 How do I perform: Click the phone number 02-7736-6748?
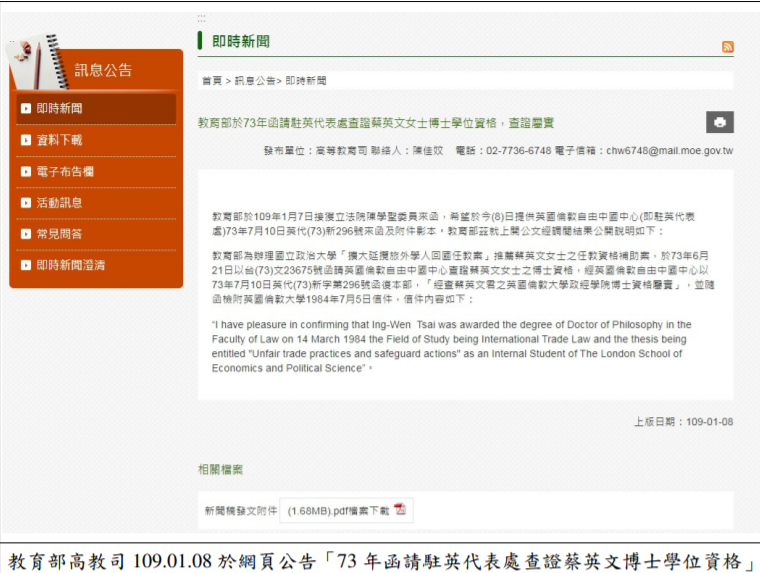[x=518, y=151]
